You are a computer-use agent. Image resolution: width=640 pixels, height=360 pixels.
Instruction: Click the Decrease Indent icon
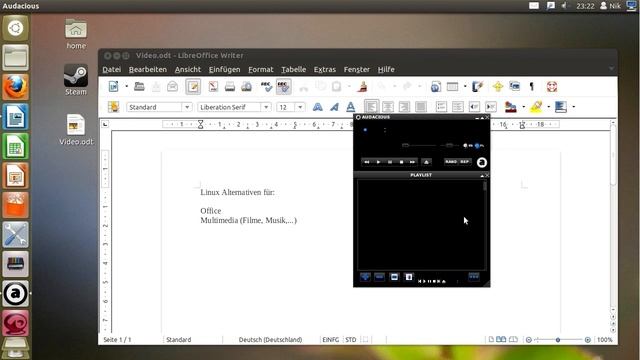[x=474, y=107]
